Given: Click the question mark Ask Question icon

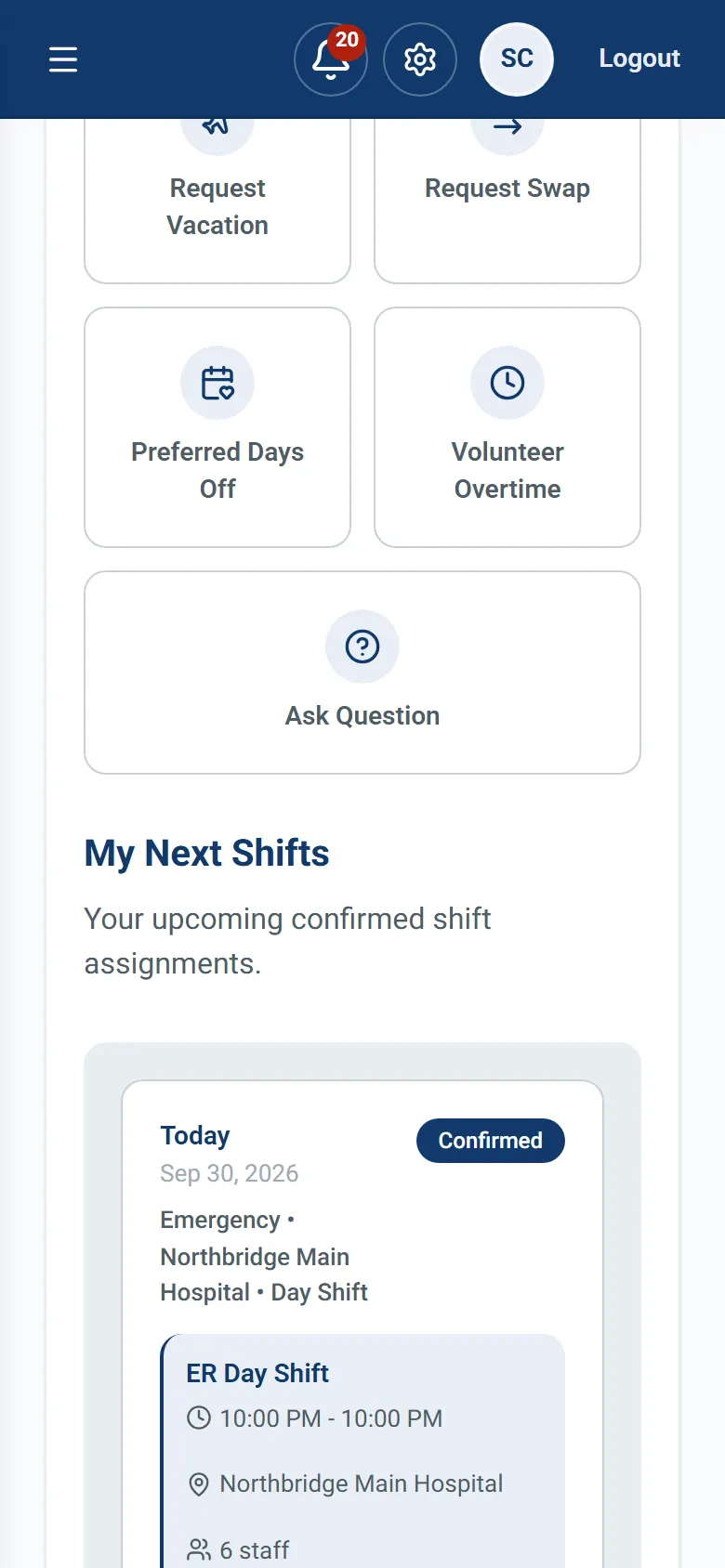Looking at the screenshot, I should coord(362,647).
